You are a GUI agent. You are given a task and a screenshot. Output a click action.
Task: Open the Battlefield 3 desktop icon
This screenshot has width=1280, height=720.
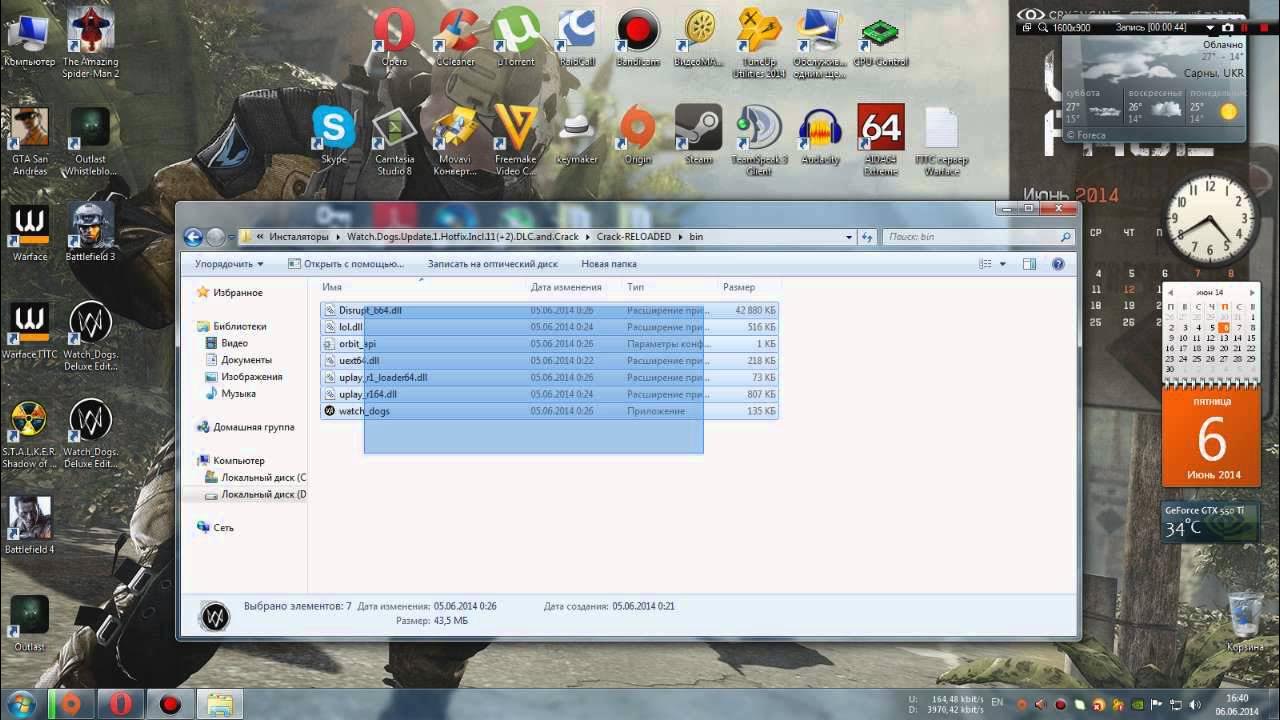click(x=90, y=232)
